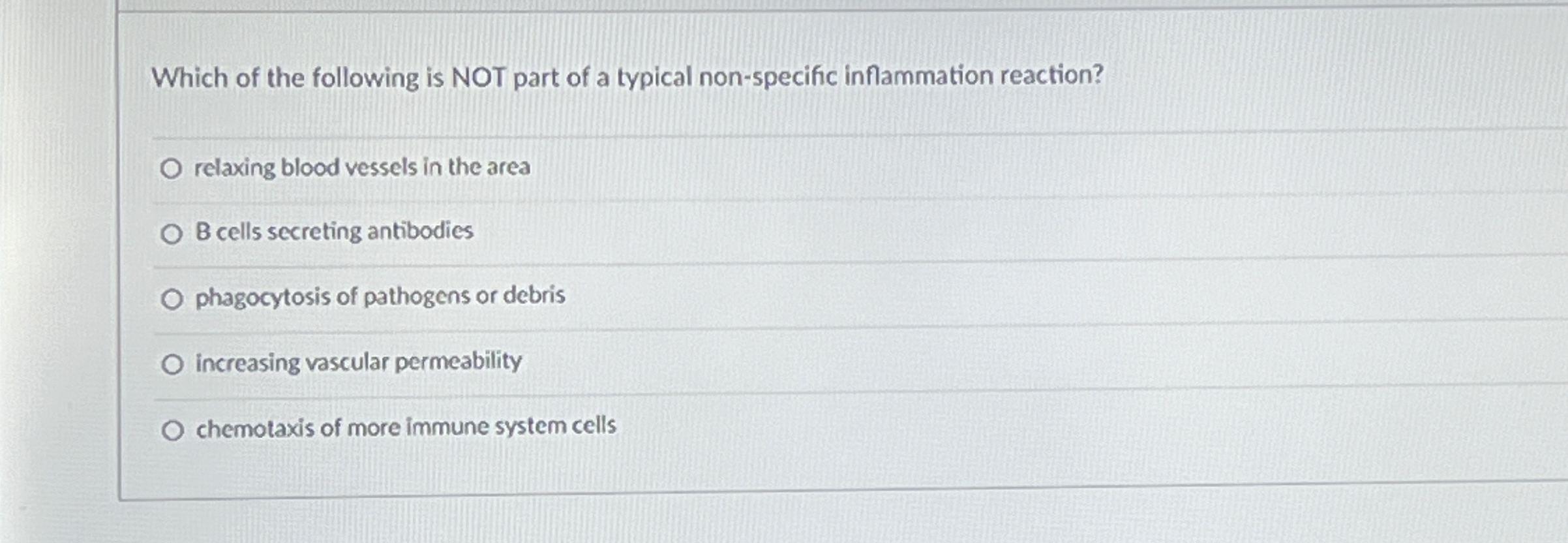This screenshot has width=1568, height=543.
Task: Click the label 'phagocytosis of pathogens or debris'
Action: pos(380,297)
